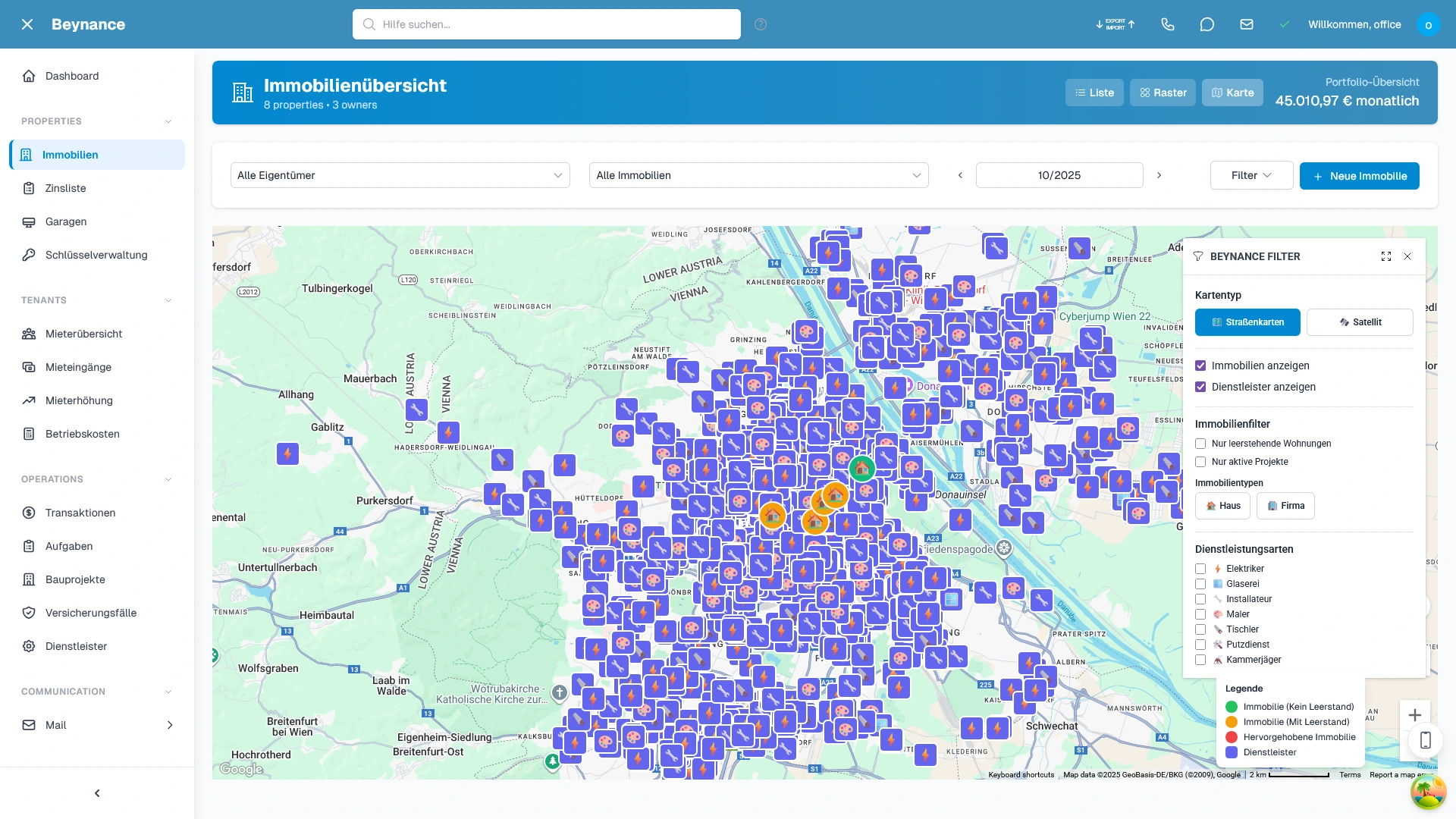Open Zinsliste in the sidebar

pos(65,188)
